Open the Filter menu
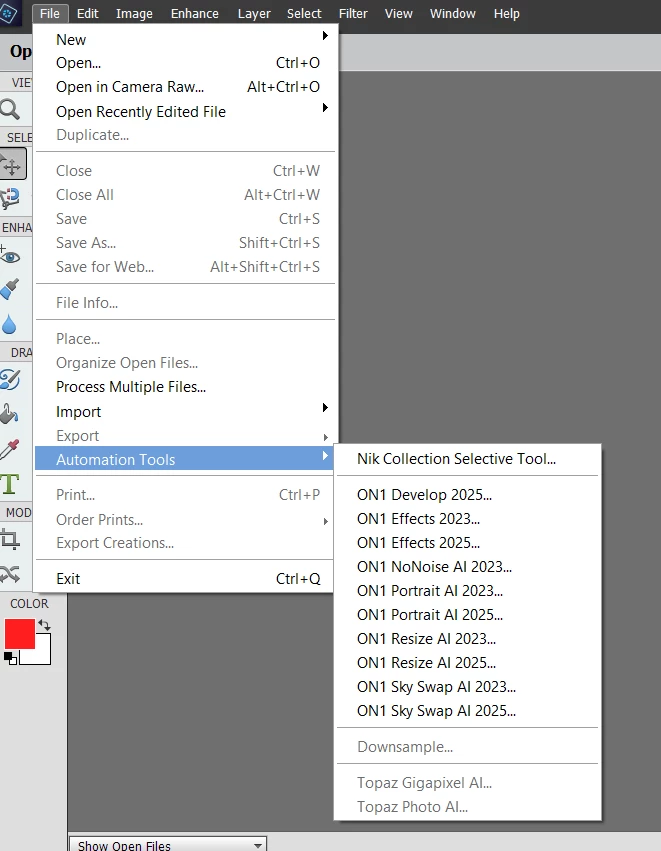The height and width of the screenshot is (851, 661). click(x=353, y=13)
